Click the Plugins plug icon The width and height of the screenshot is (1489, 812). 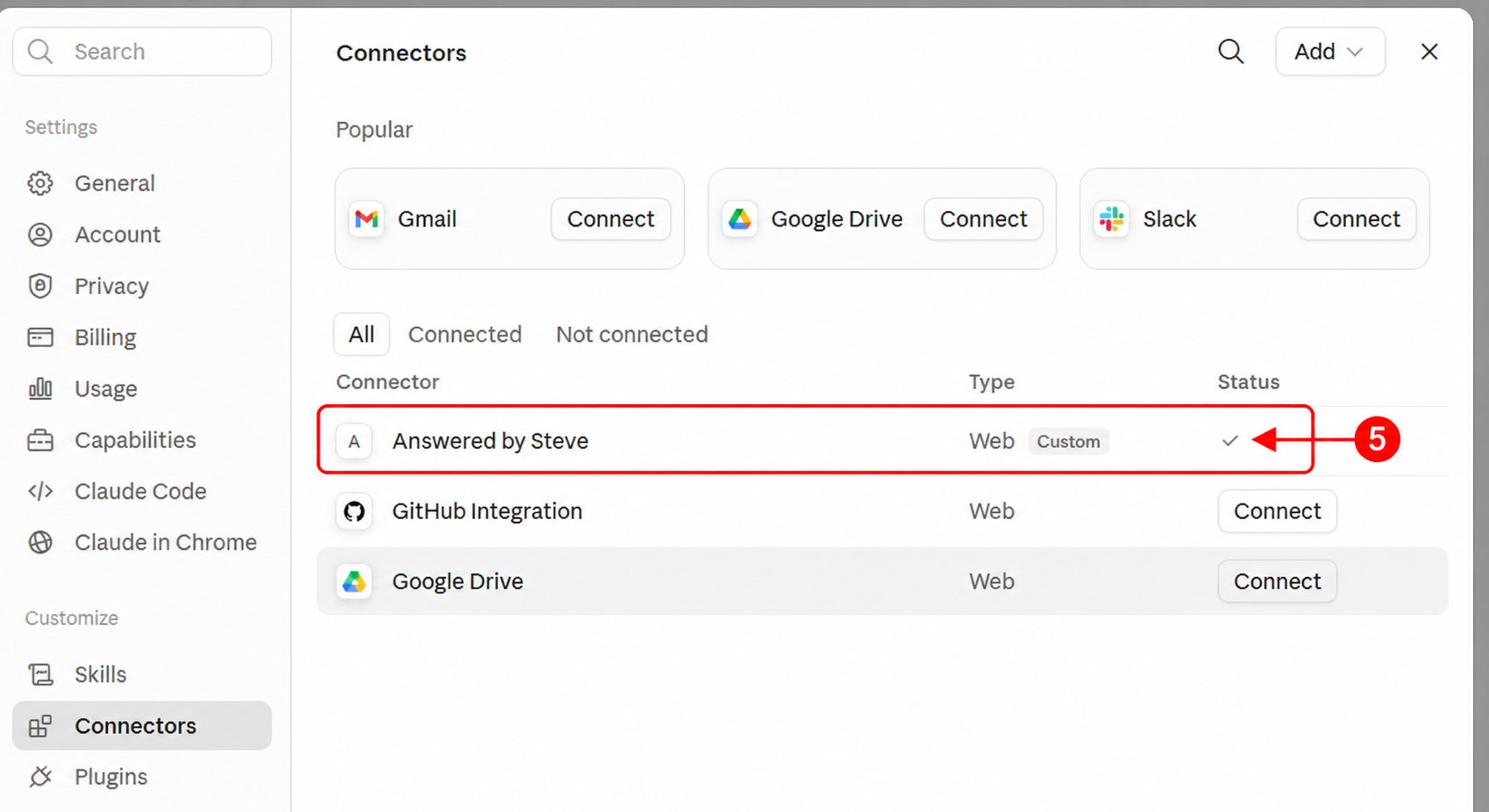(x=40, y=777)
